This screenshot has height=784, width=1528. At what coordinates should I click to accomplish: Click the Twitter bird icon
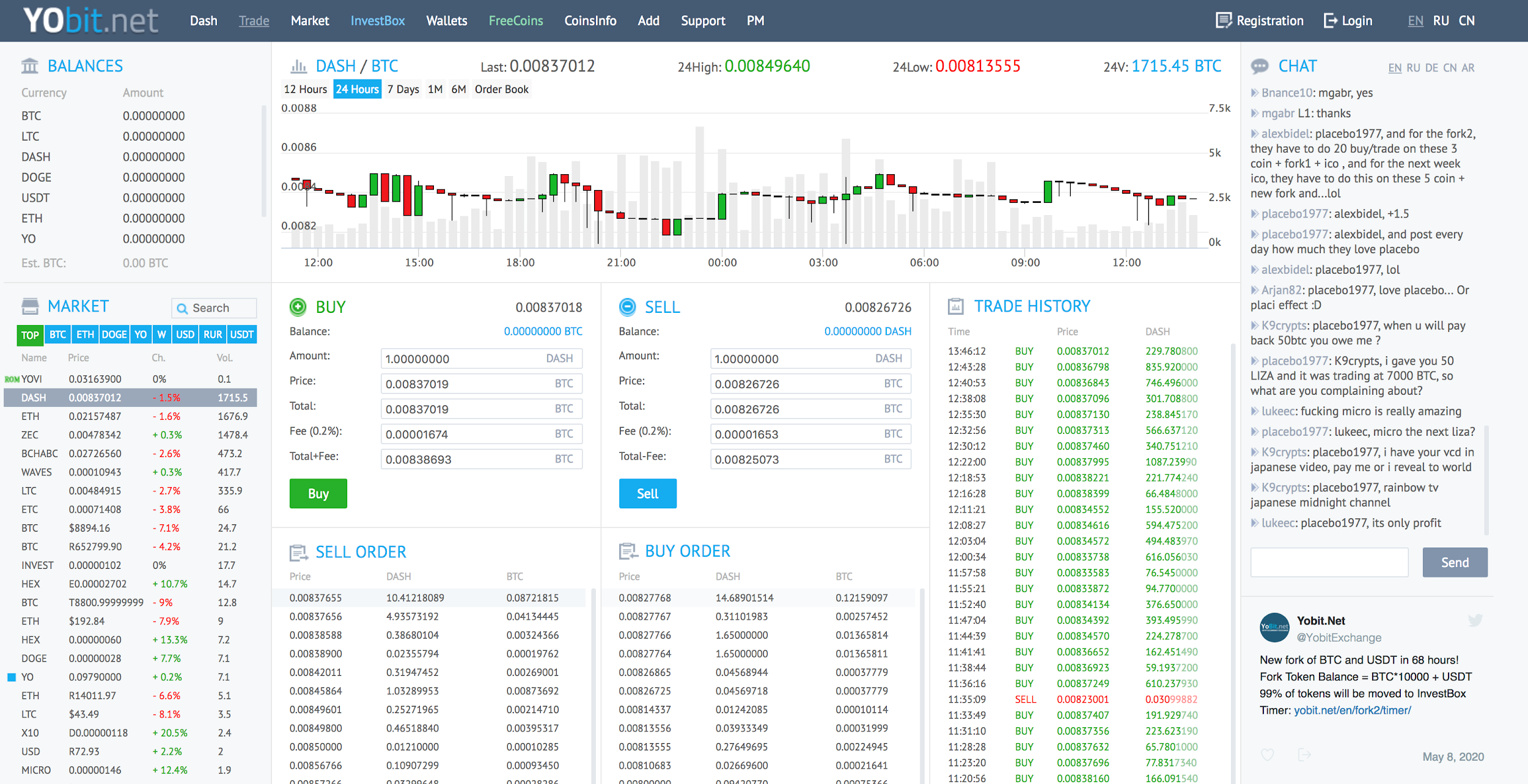1475,621
